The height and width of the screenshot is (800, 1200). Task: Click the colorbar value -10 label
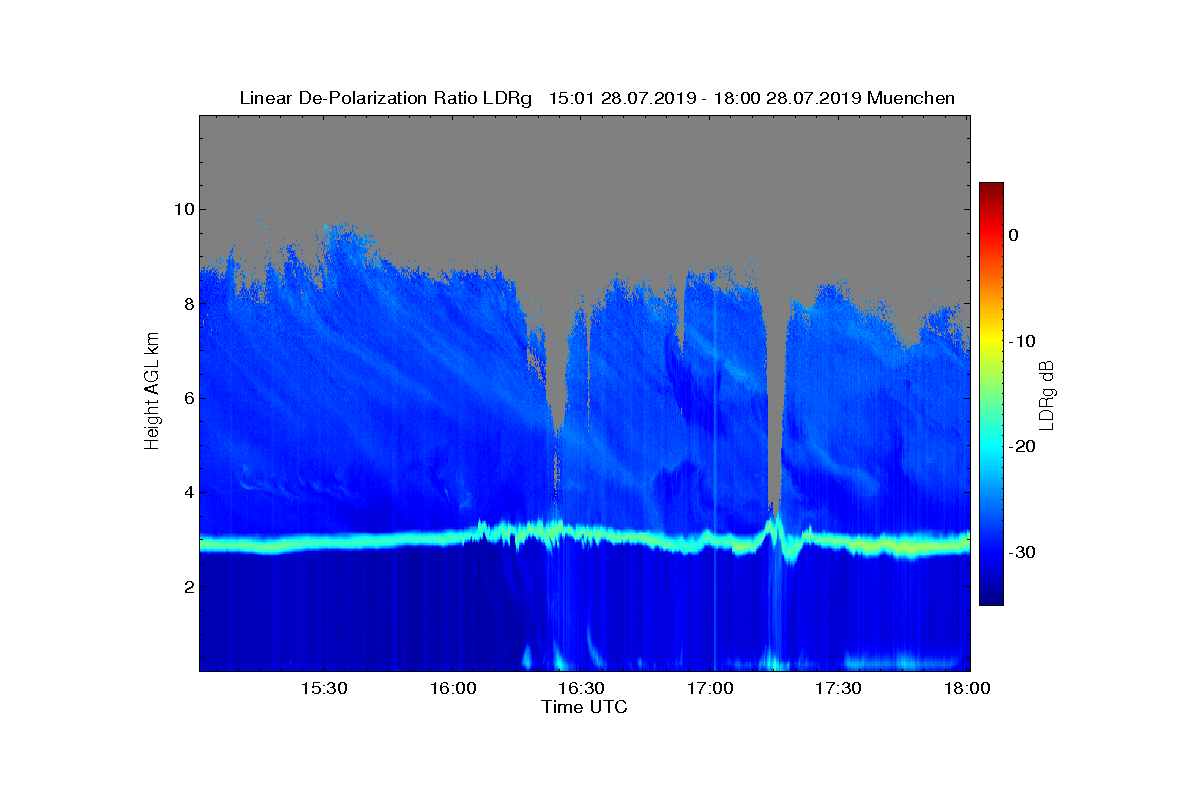click(x=1020, y=341)
